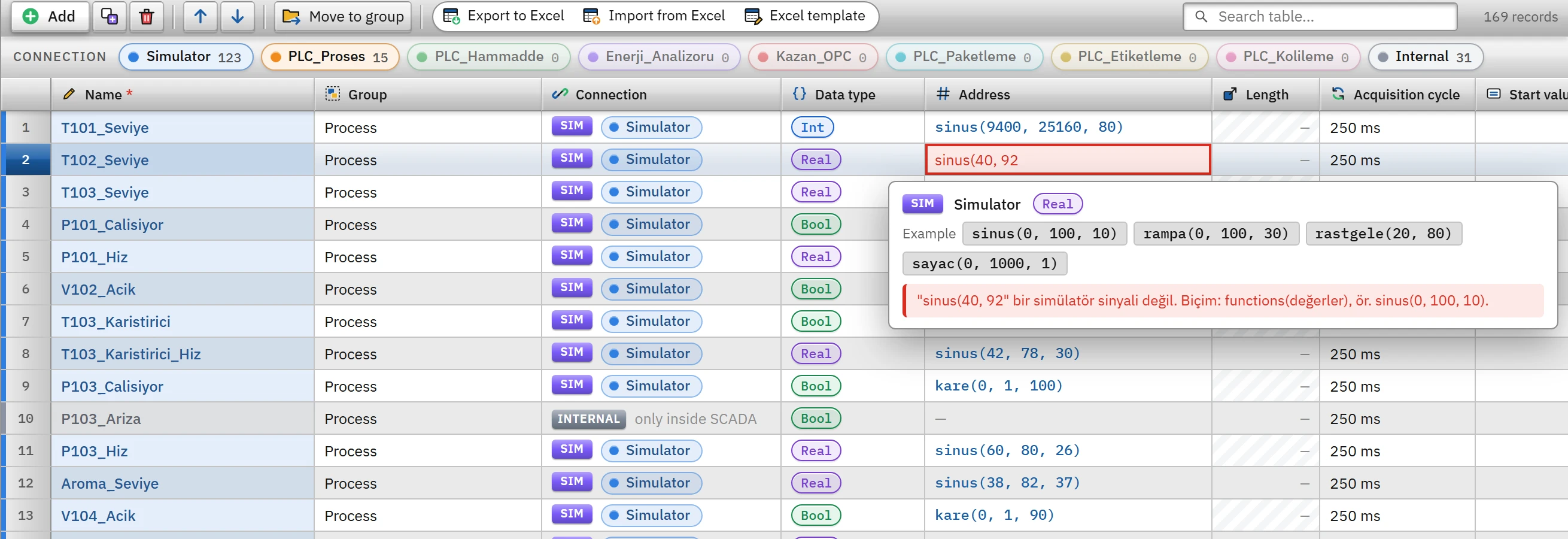Click address kare(0, 1, 100)
1568x539 pixels.
coord(998,386)
